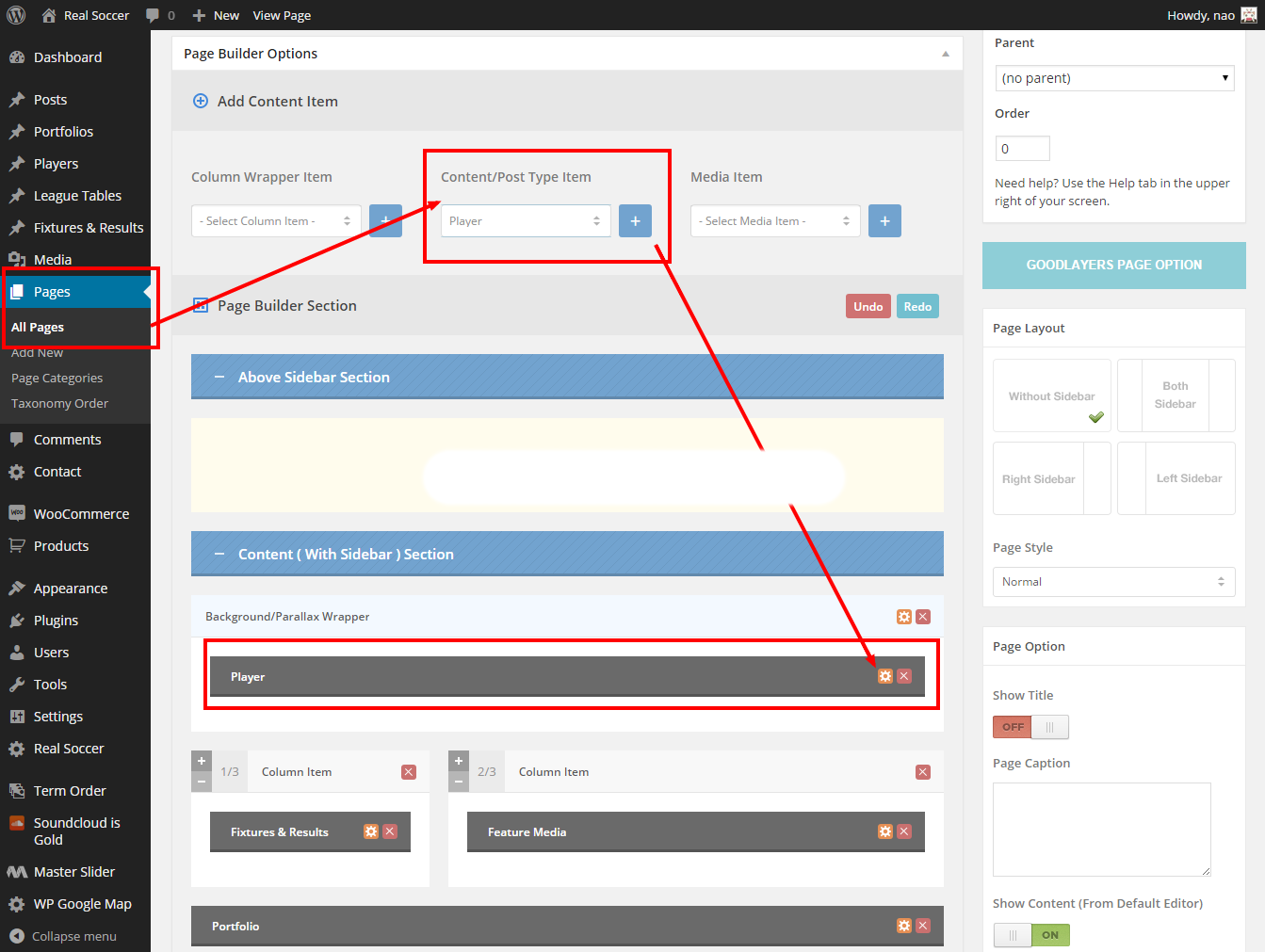Open settings gear on Player item

pos(884,676)
